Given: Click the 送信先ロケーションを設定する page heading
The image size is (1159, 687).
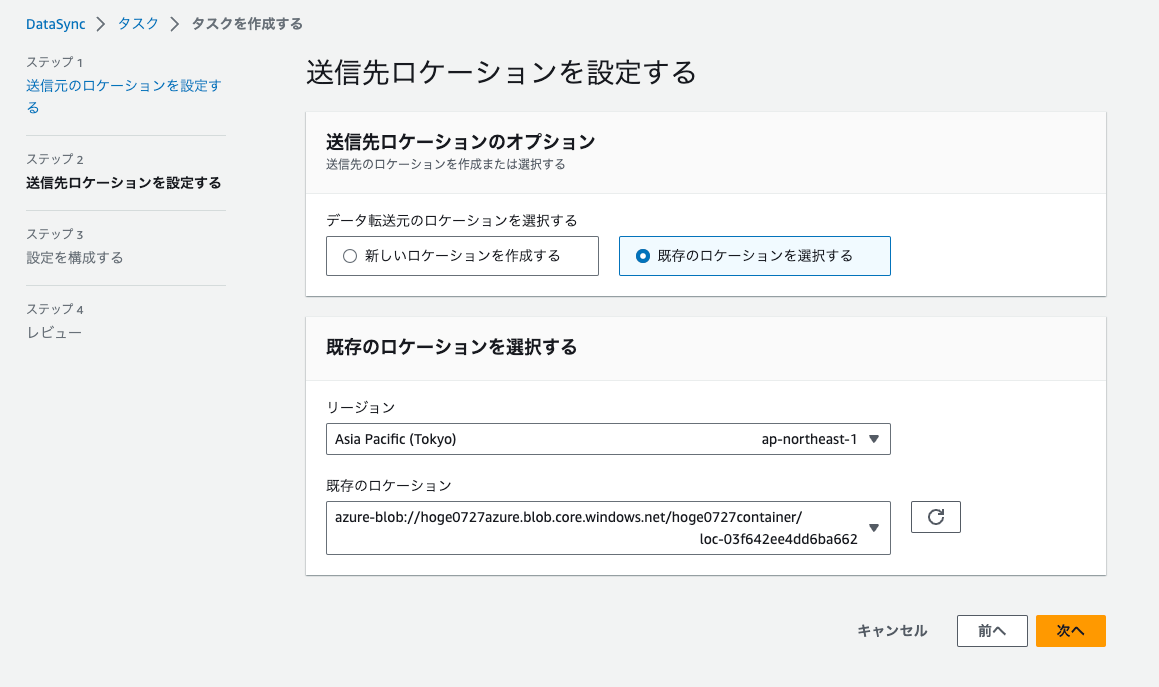Looking at the screenshot, I should (499, 73).
